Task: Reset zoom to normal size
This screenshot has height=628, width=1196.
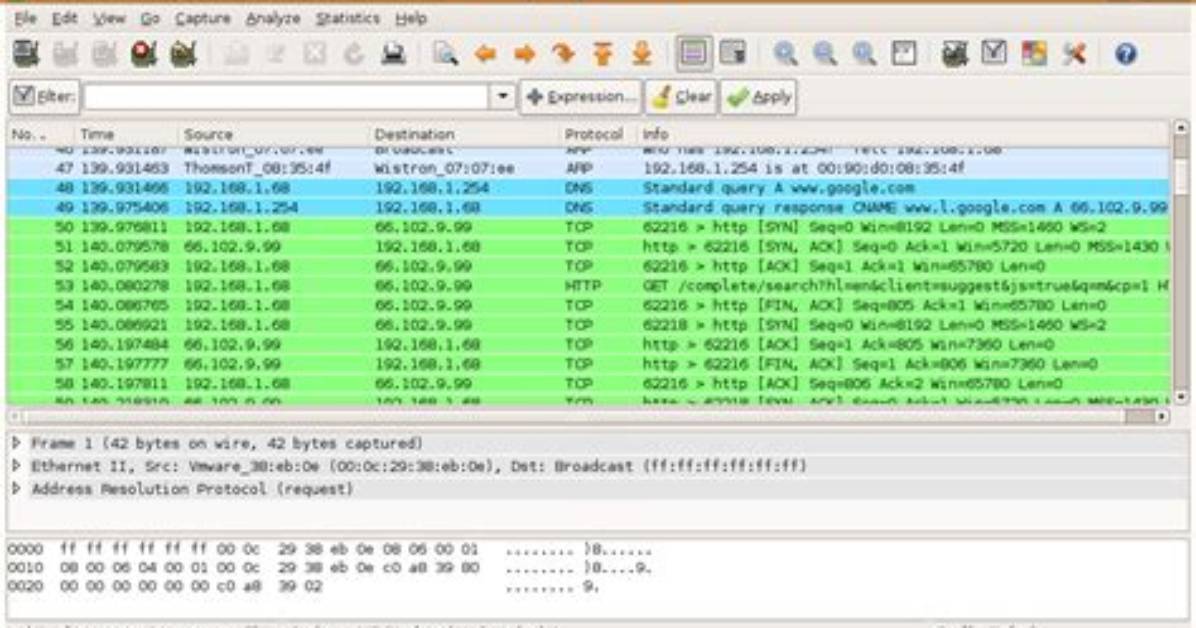Action: click(864, 53)
